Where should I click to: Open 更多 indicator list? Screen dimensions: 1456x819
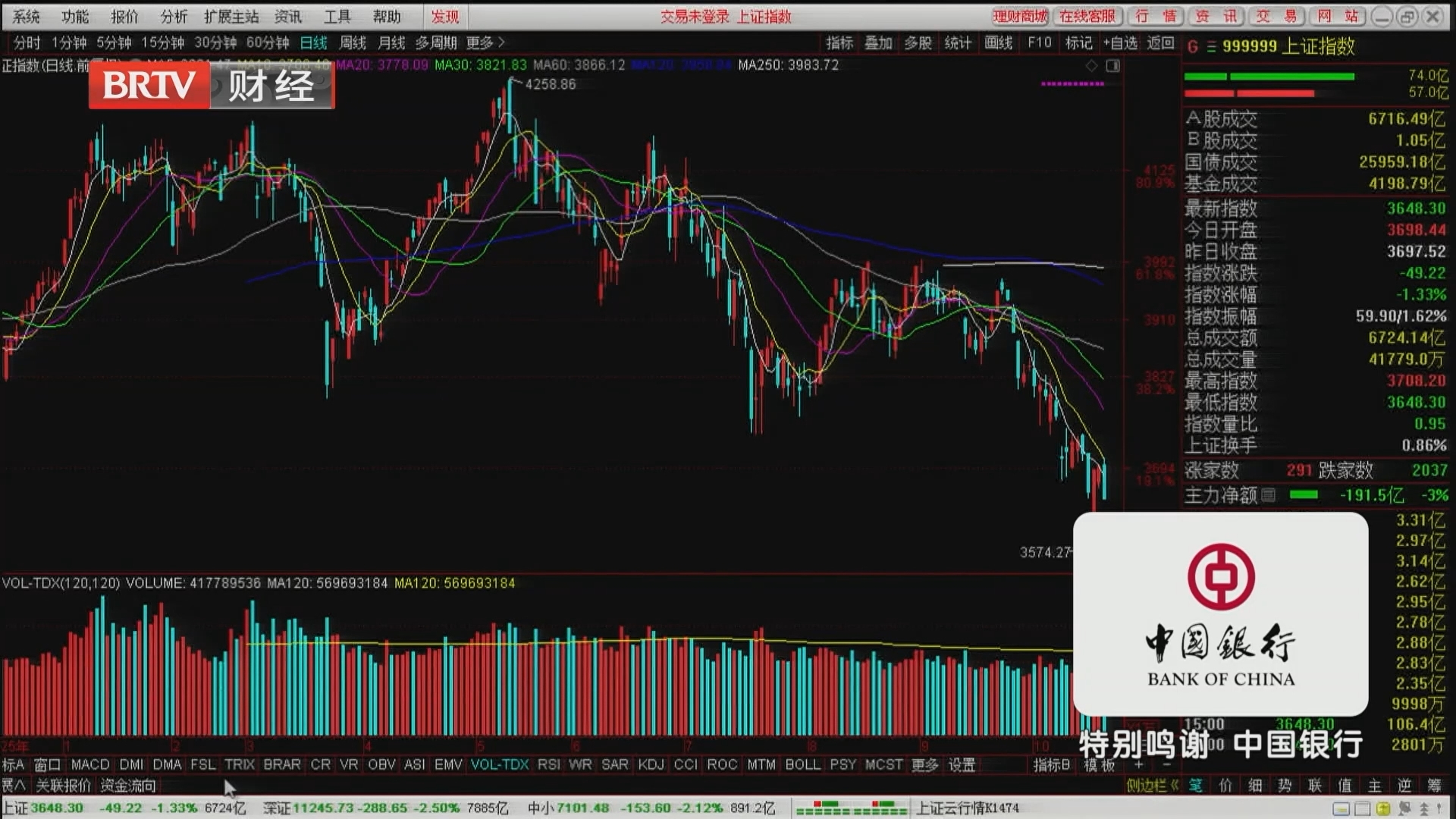[924, 765]
